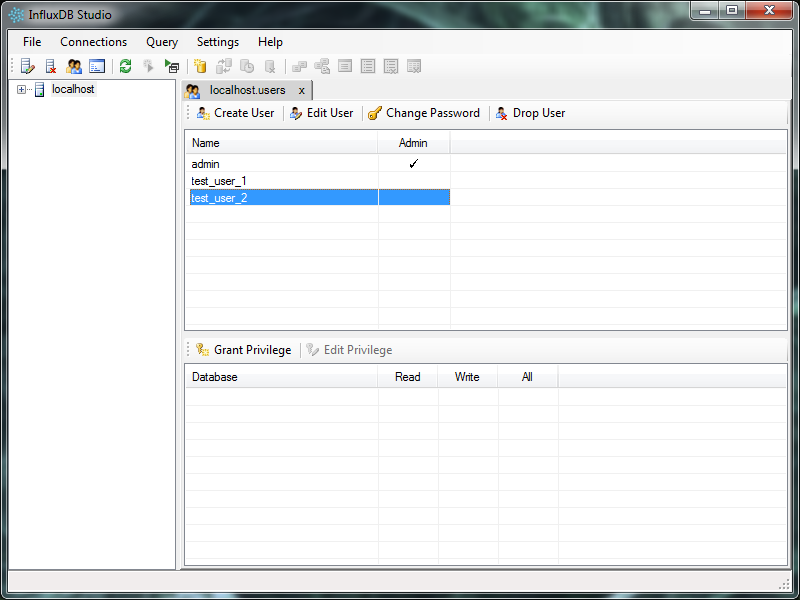Screen dimensions: 800x600
Task: Click the disabled Edit Privilege button
Action: tap(349, 350)
